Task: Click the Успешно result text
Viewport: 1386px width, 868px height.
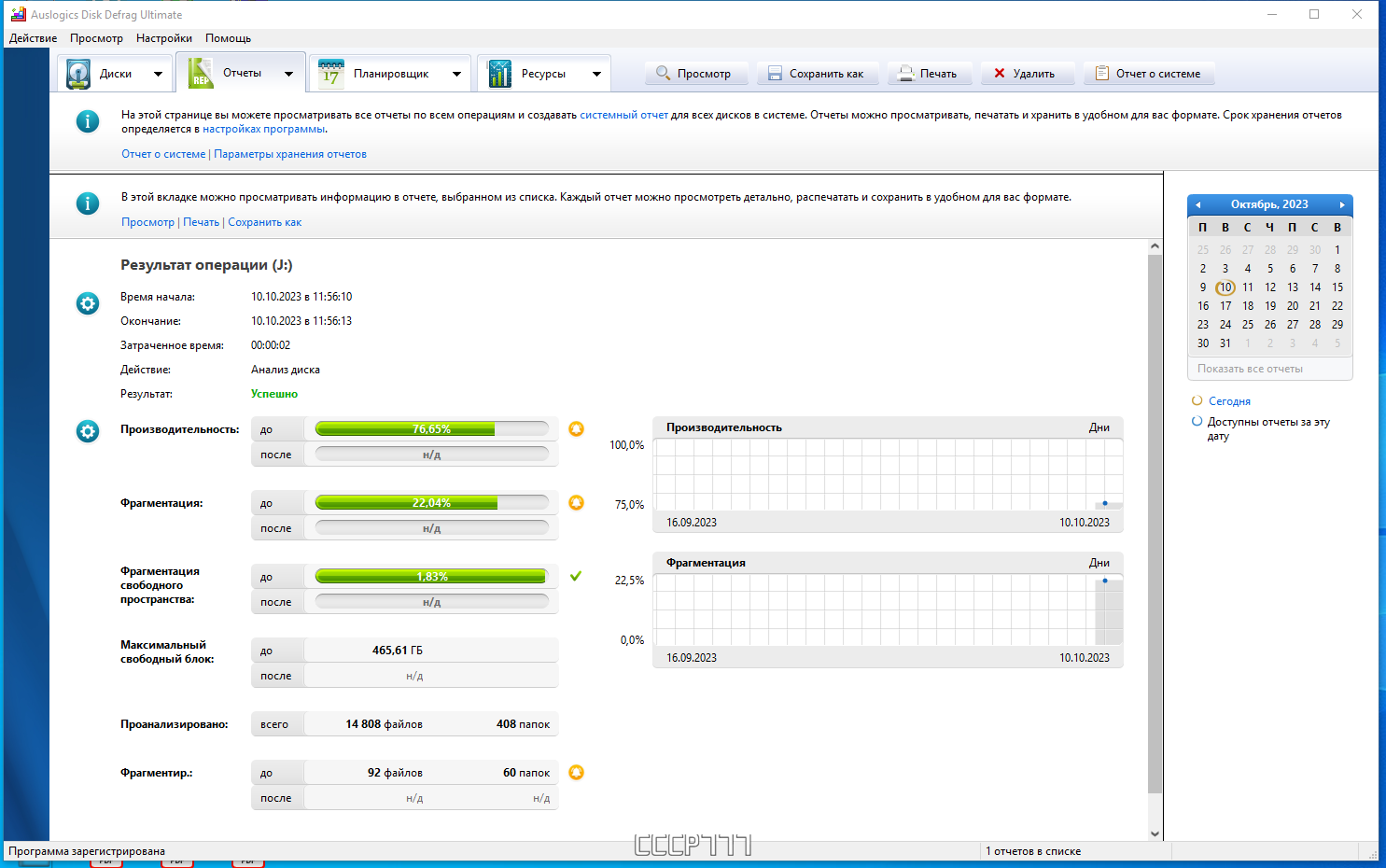Action: click(274, 394)
